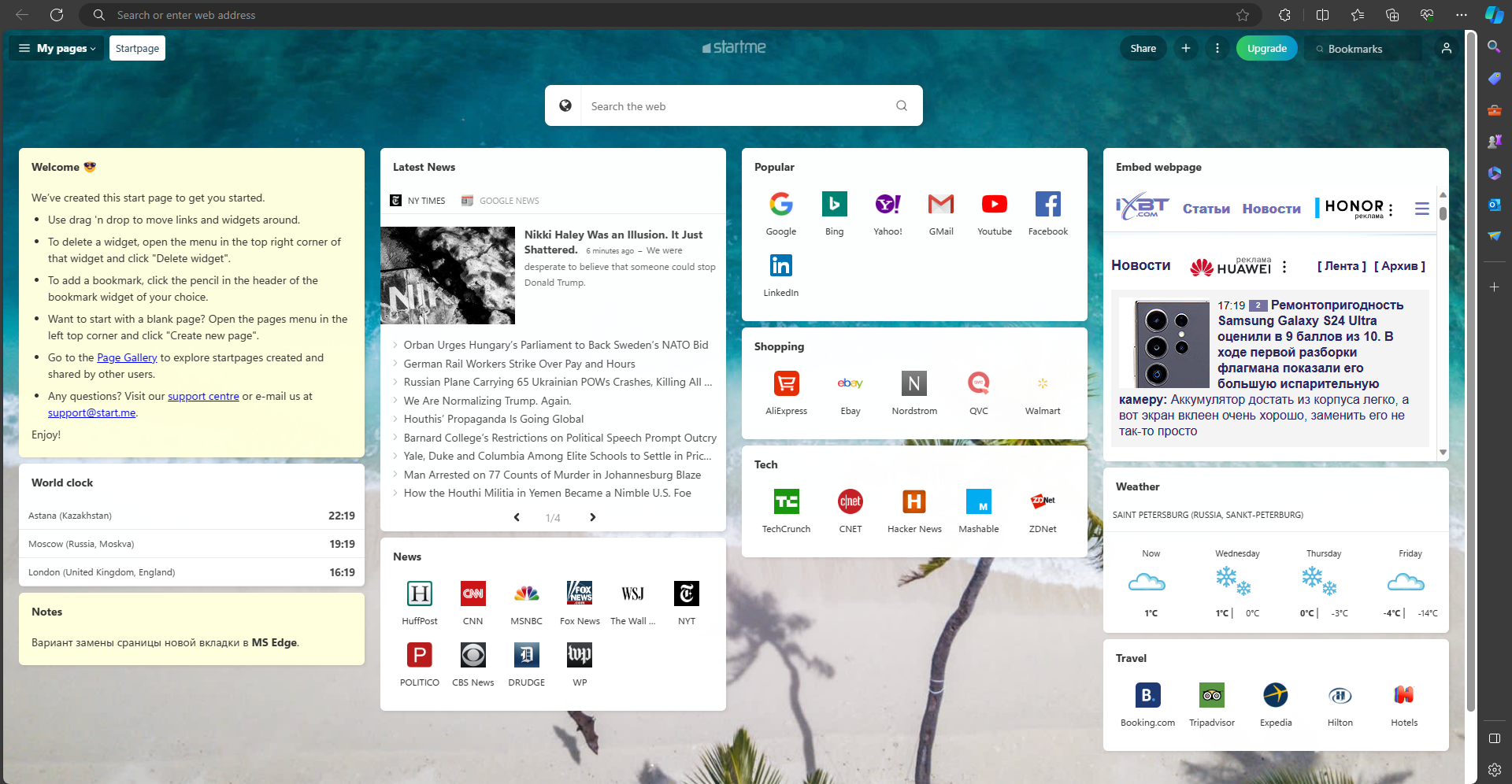Open the Mashable icon
This screenshot has width=1512, height=784.
979,502
